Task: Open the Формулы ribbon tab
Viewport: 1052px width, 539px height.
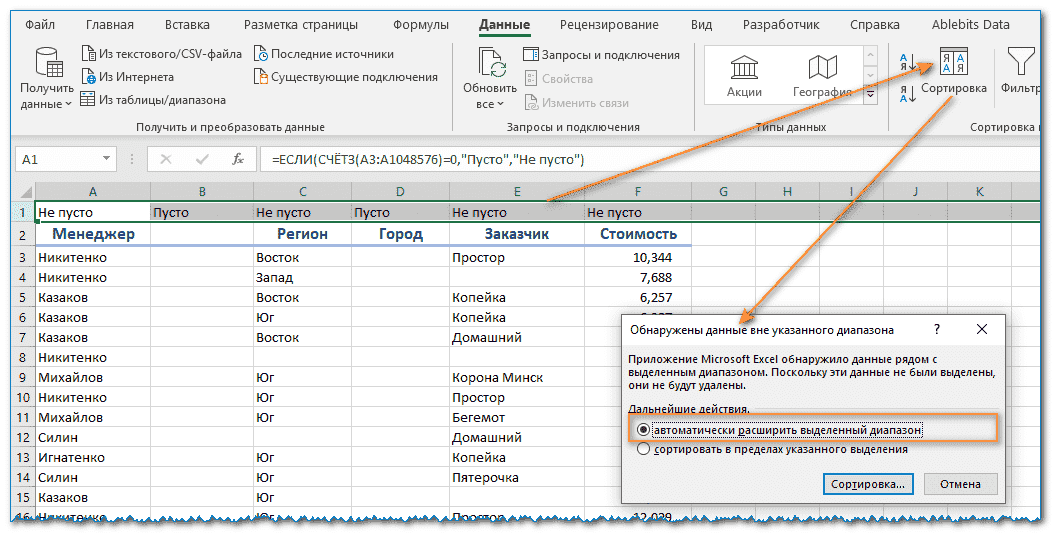Action: point(420,25)
